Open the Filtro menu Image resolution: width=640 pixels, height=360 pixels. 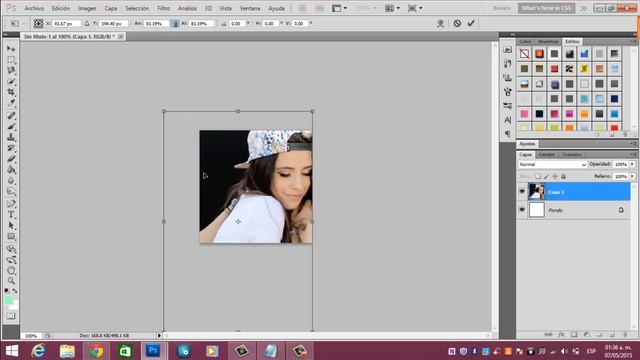[x=164, y=8]
